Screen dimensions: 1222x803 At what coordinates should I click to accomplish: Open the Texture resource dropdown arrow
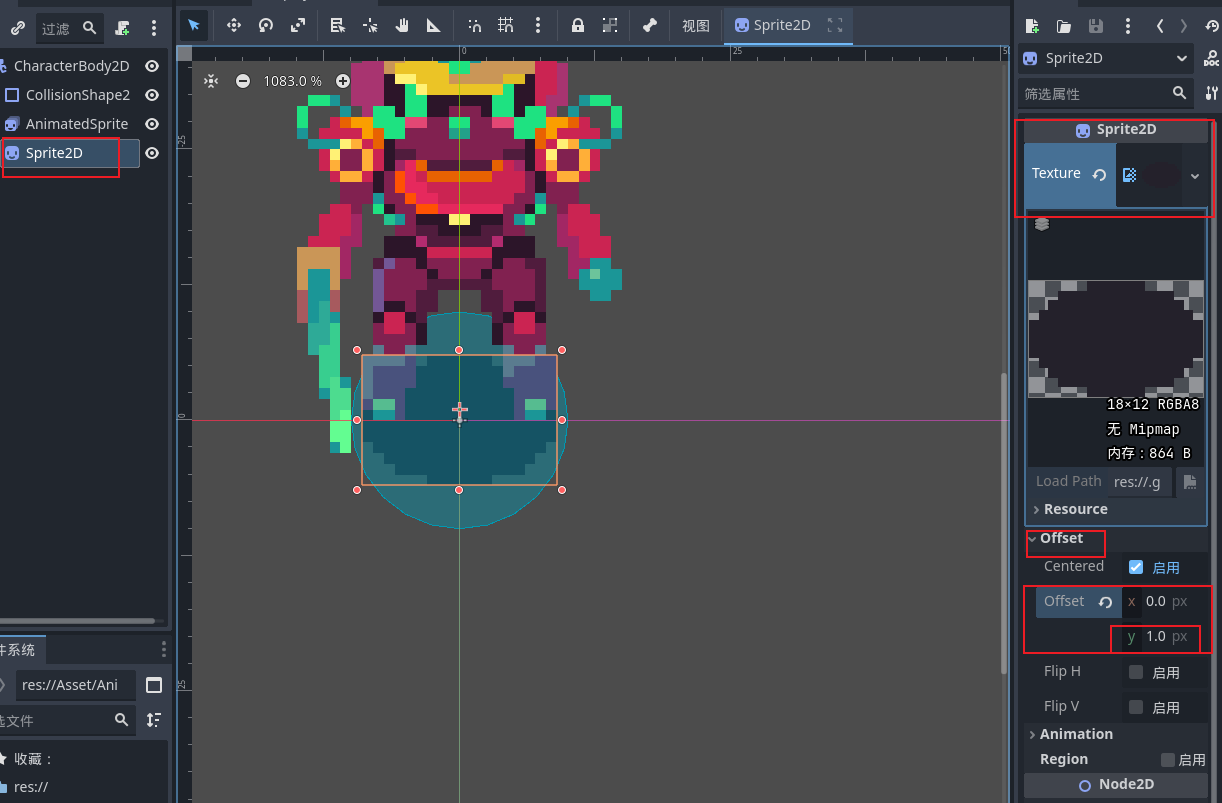1194,175
